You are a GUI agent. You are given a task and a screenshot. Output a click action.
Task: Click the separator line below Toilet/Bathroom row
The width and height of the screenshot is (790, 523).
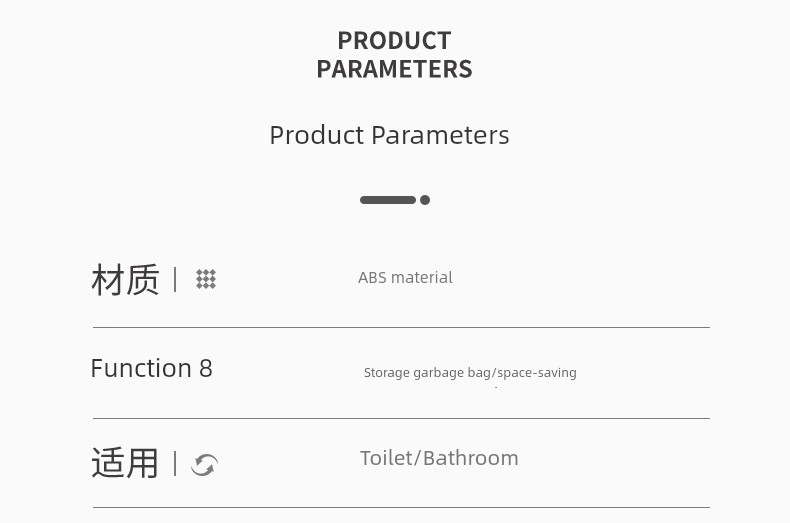401,507
